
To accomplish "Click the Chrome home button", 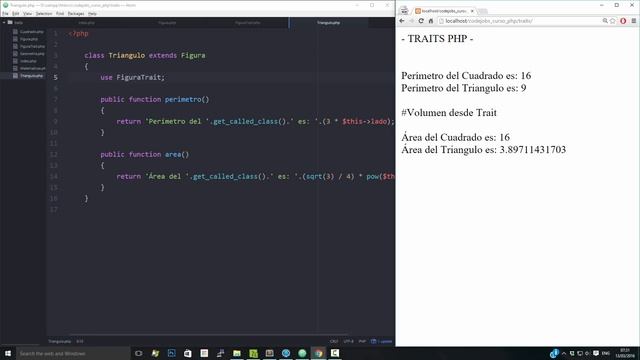I will tap(431, 21).
